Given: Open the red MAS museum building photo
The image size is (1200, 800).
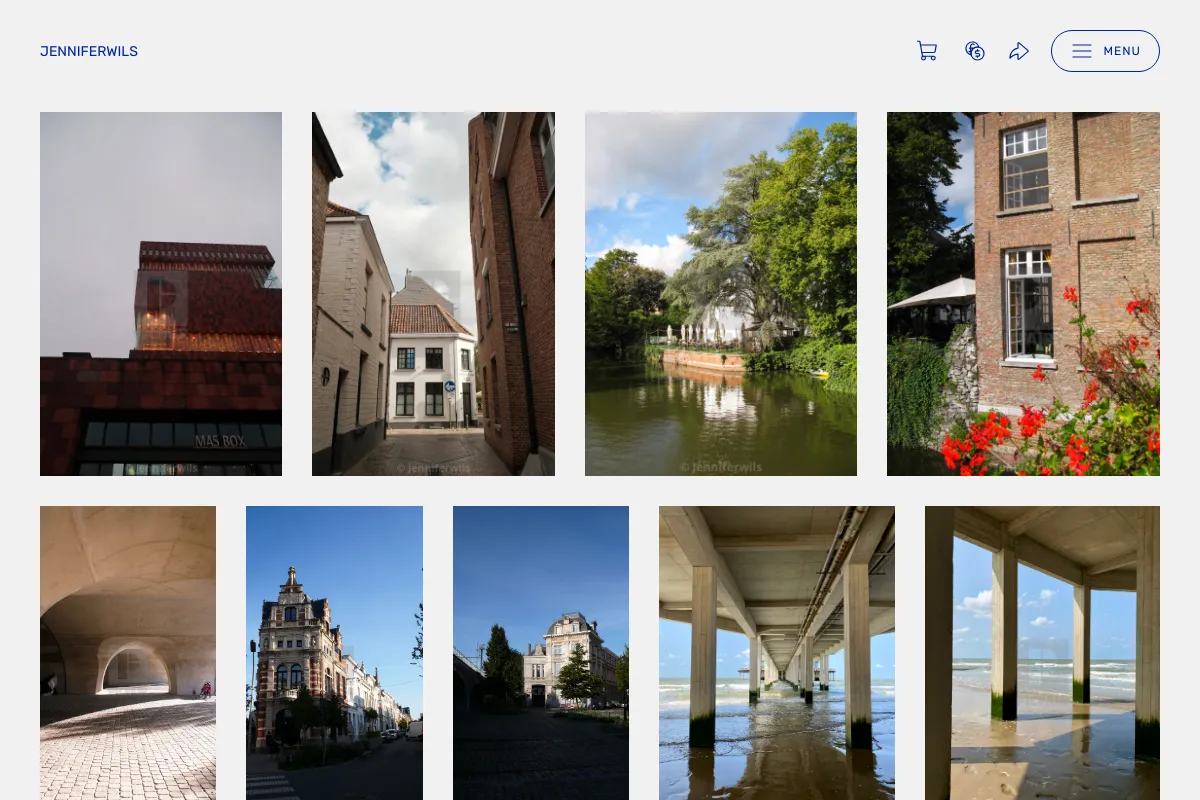Looking at the screenshot, I should tap(161, 294).
